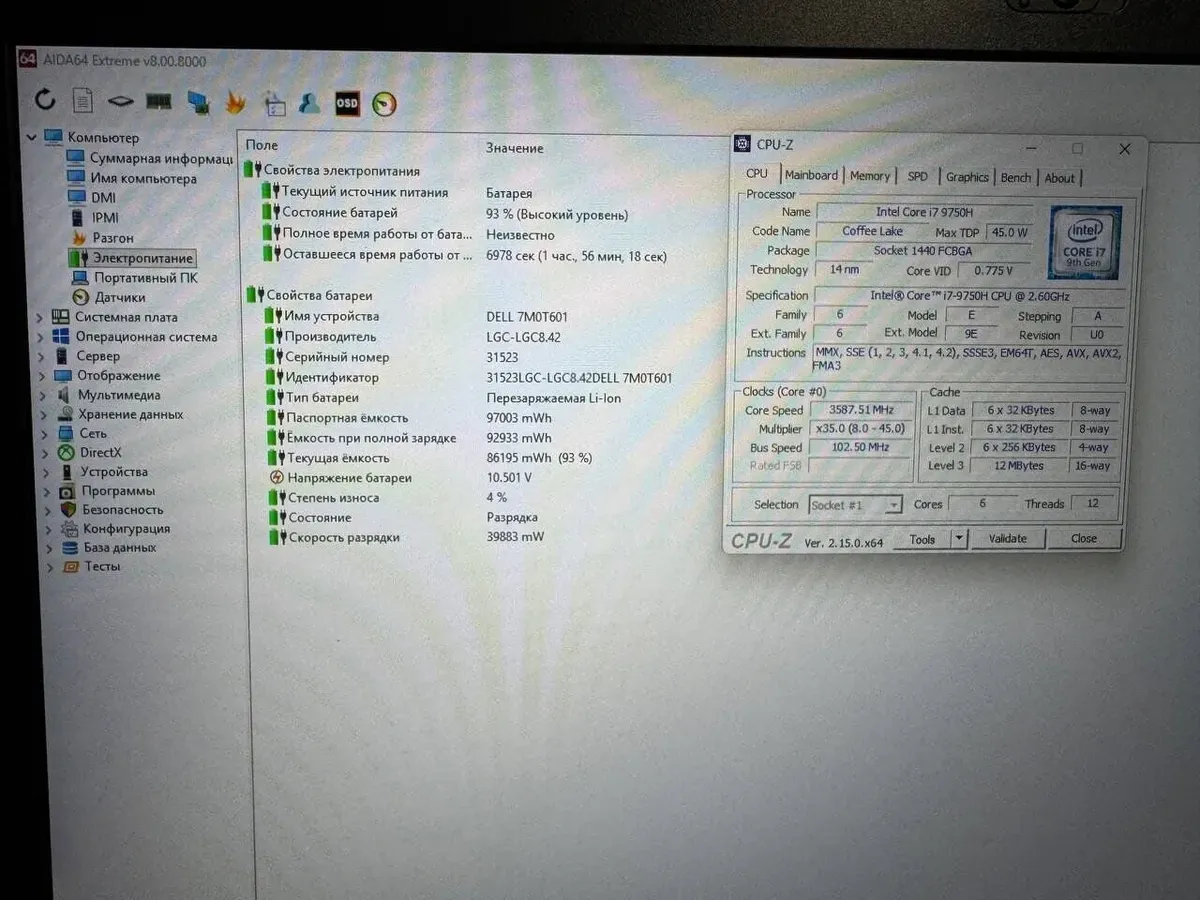Open Суммарная информация in the tree
Viewport: 1200px width, 900px height.
coord(160,158)
